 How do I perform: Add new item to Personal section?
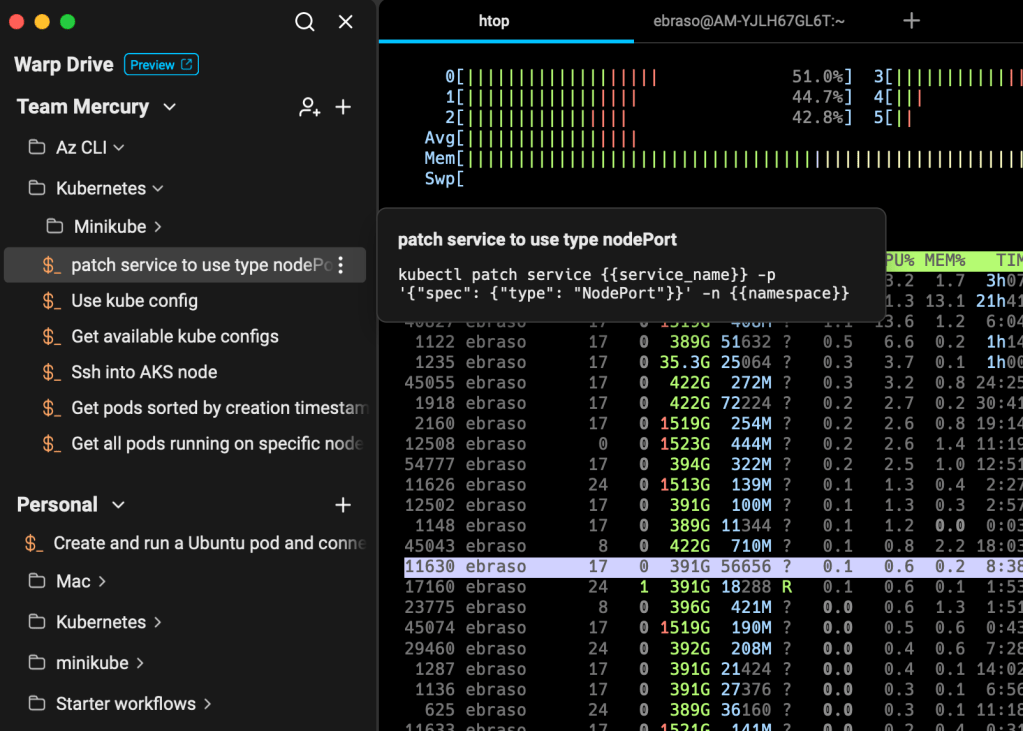coord(343,505)
